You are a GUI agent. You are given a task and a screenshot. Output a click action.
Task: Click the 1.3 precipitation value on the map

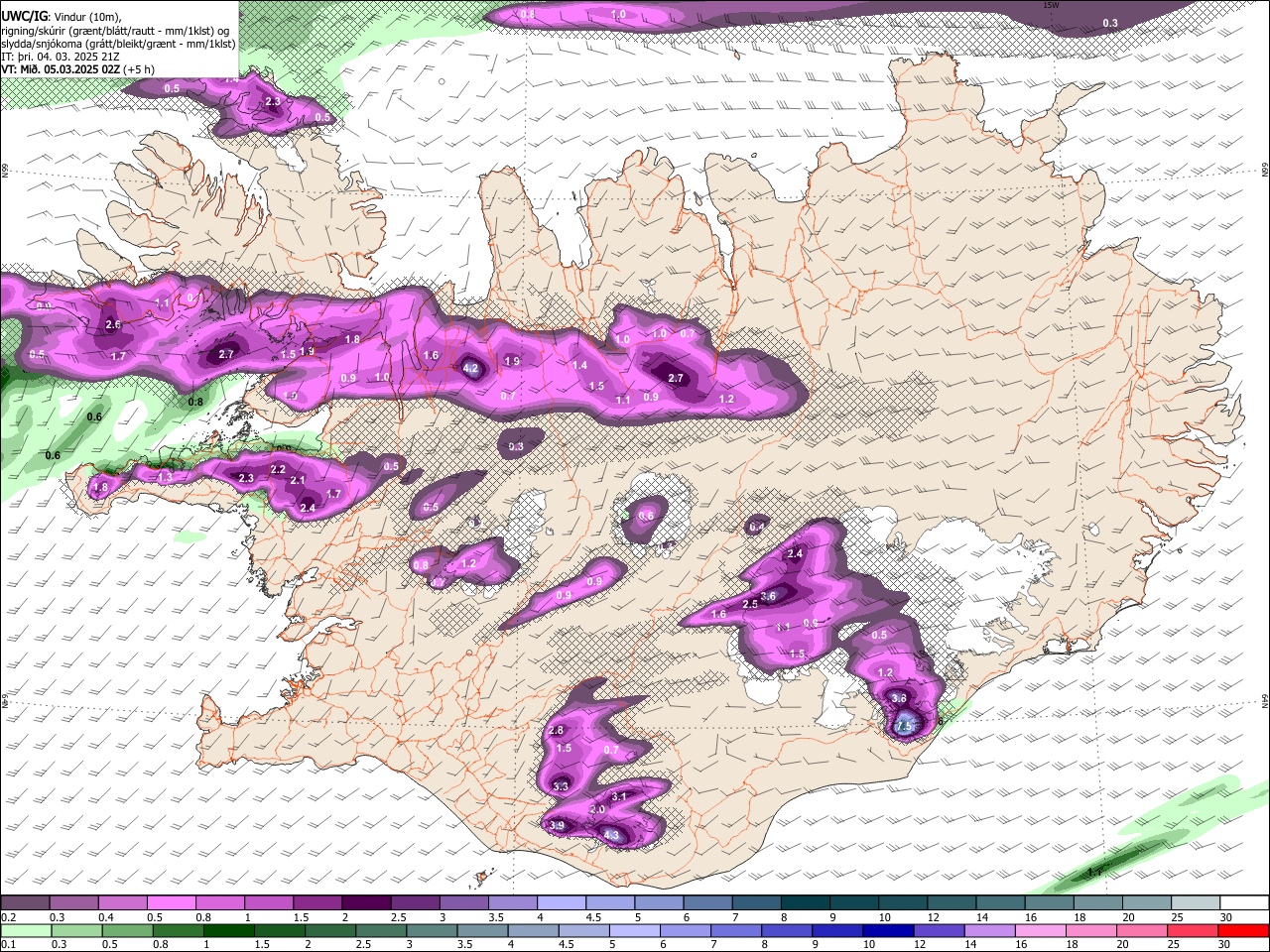165,477
